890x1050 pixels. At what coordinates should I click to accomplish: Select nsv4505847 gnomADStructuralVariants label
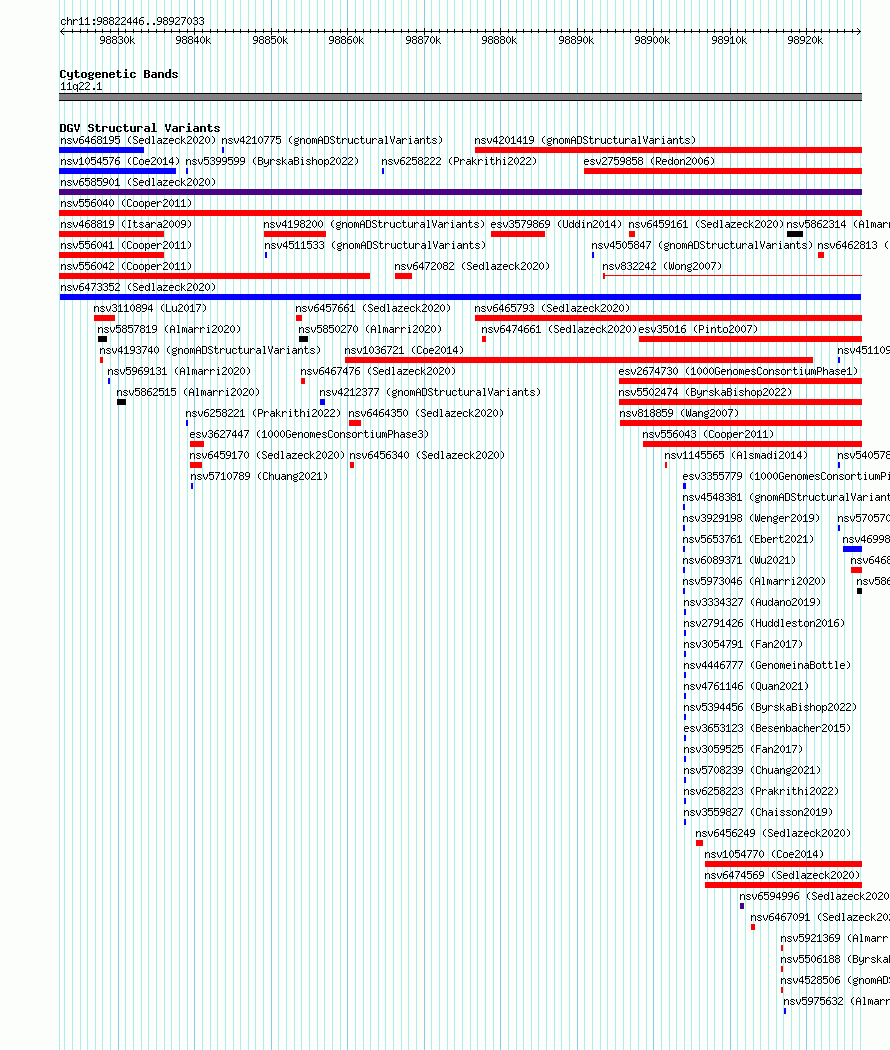[x=702, y=245]
